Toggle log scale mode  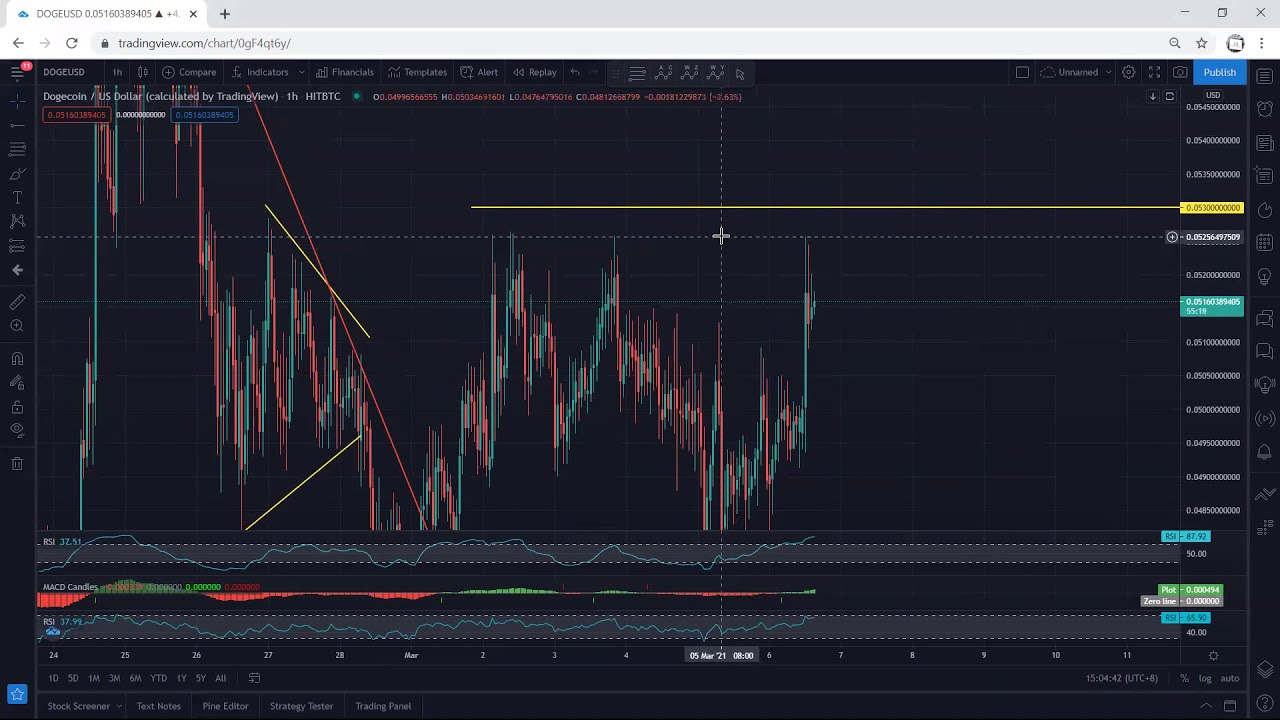tap(1205, 678)
